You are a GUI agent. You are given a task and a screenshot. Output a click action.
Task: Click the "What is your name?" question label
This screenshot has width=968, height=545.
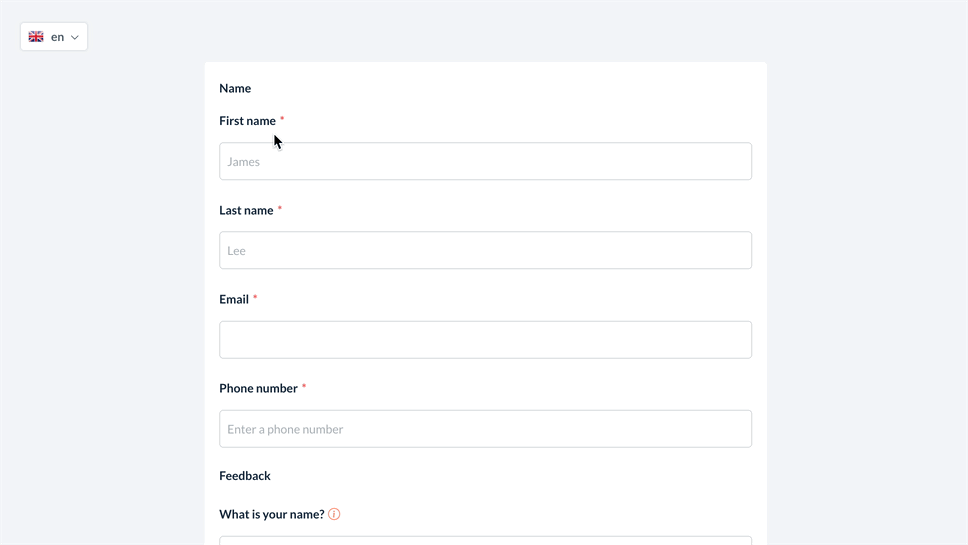click(271, 514)
